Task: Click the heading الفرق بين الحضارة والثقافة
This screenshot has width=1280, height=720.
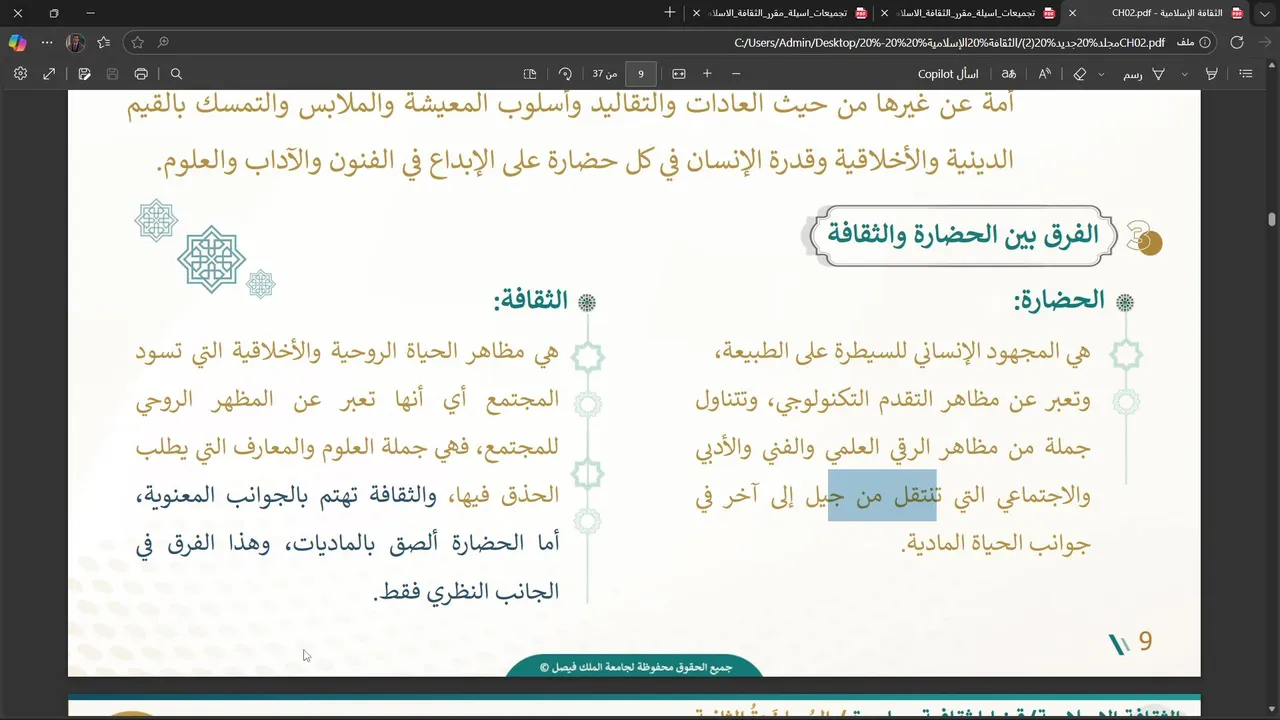Action: pos(962,235)
